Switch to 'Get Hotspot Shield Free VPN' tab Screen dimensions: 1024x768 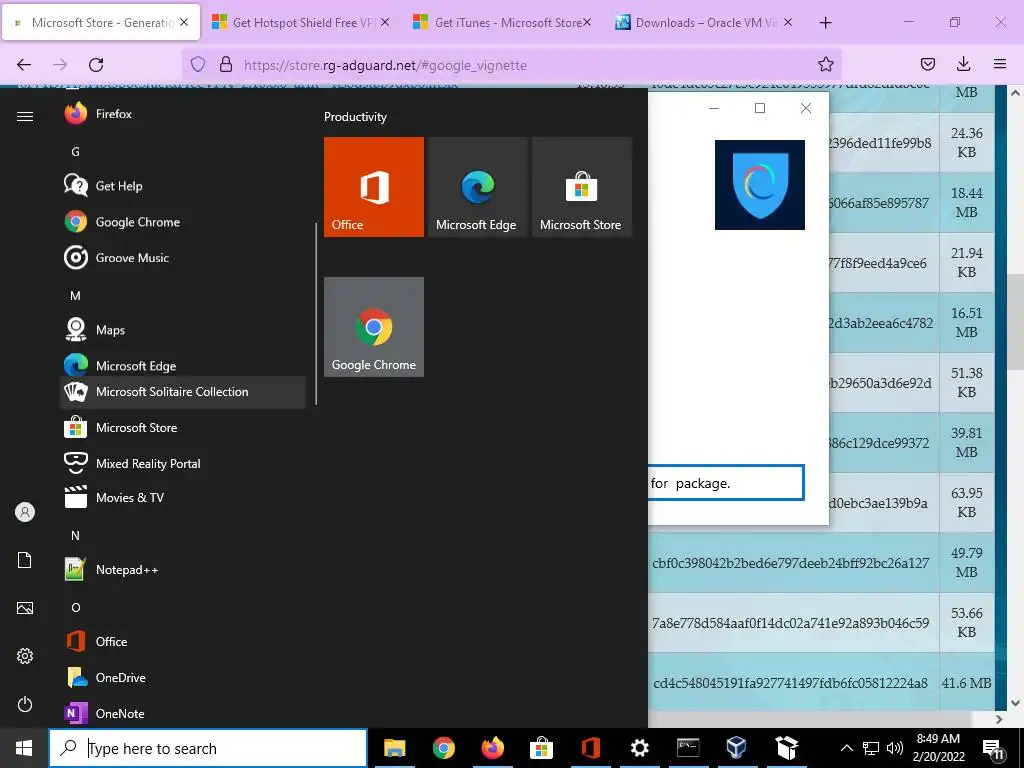pyautogui.click(x=301, y=22)
